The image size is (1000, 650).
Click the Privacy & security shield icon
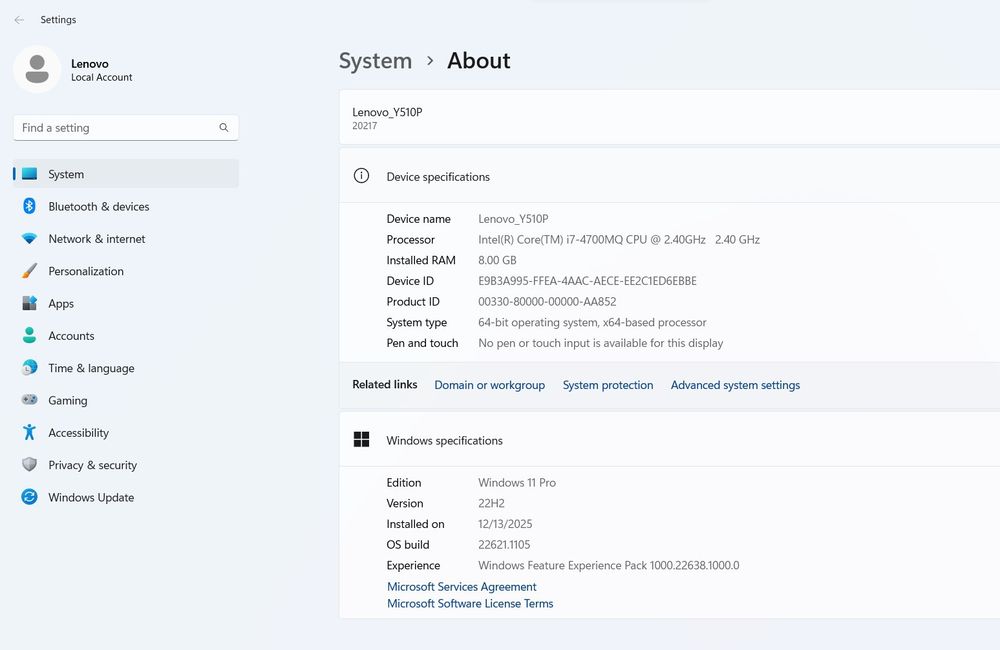[x=30, y=465]
